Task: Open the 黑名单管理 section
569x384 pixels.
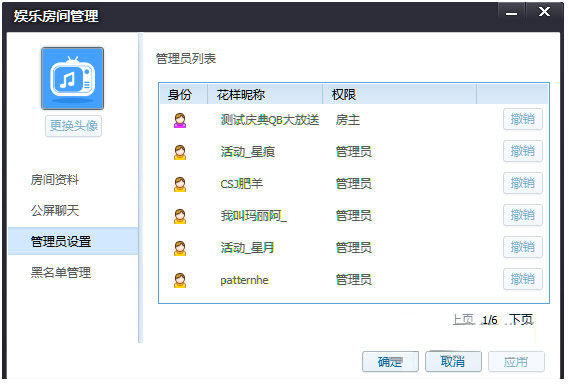Action: click(61, 272)
